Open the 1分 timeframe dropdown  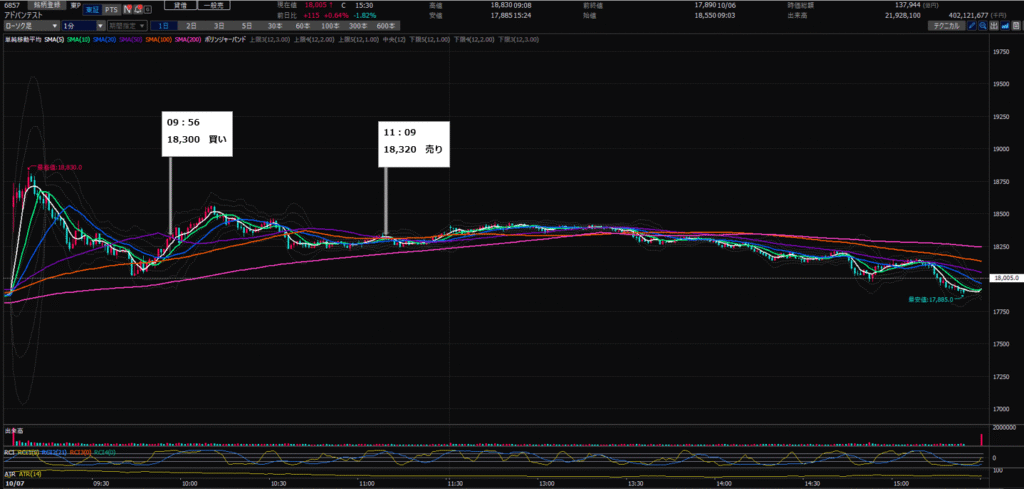82,25
